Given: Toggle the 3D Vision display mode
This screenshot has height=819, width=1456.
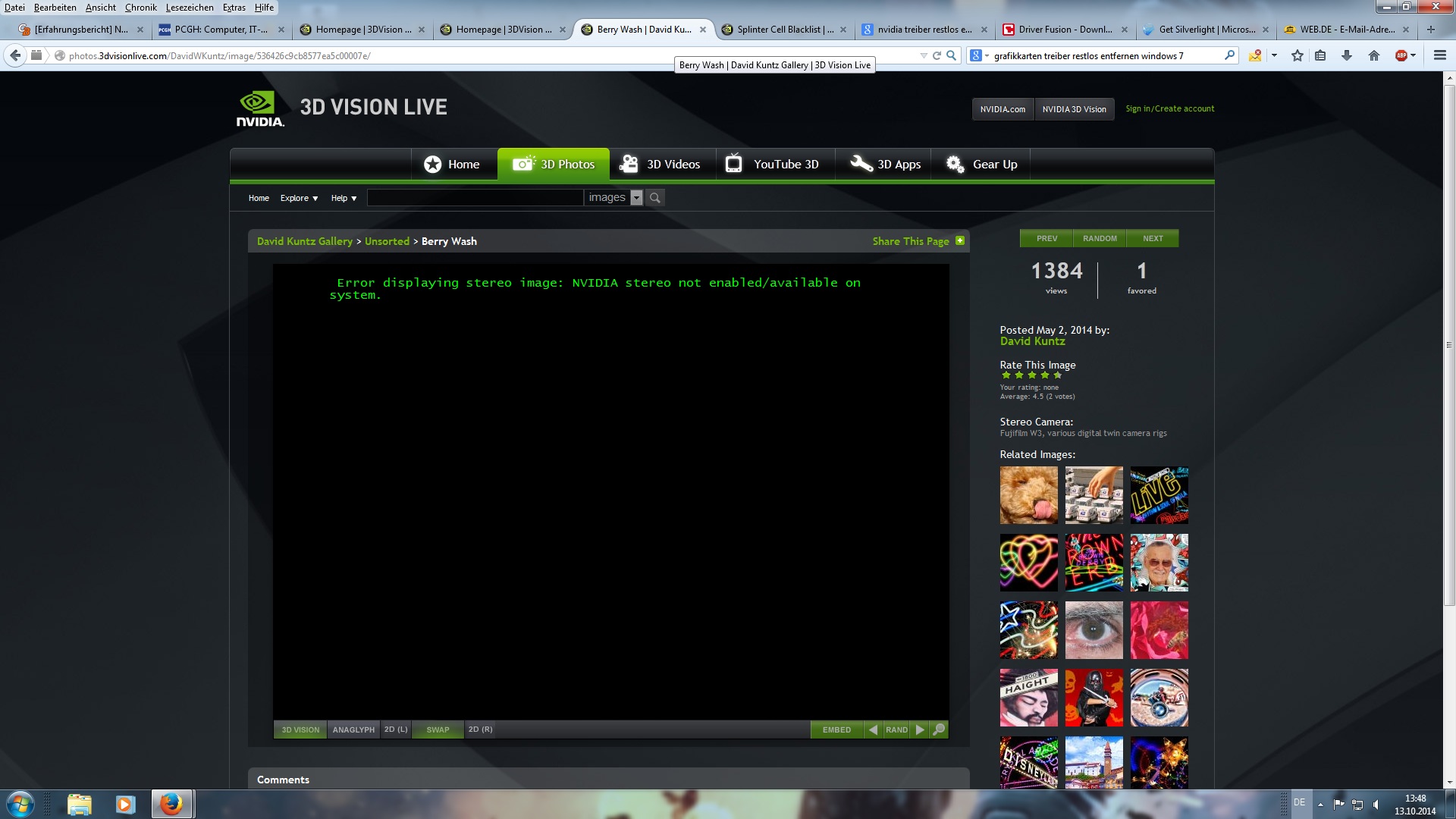Looking at the screenshot, I should pyautogui.click(x=300, y=730).
